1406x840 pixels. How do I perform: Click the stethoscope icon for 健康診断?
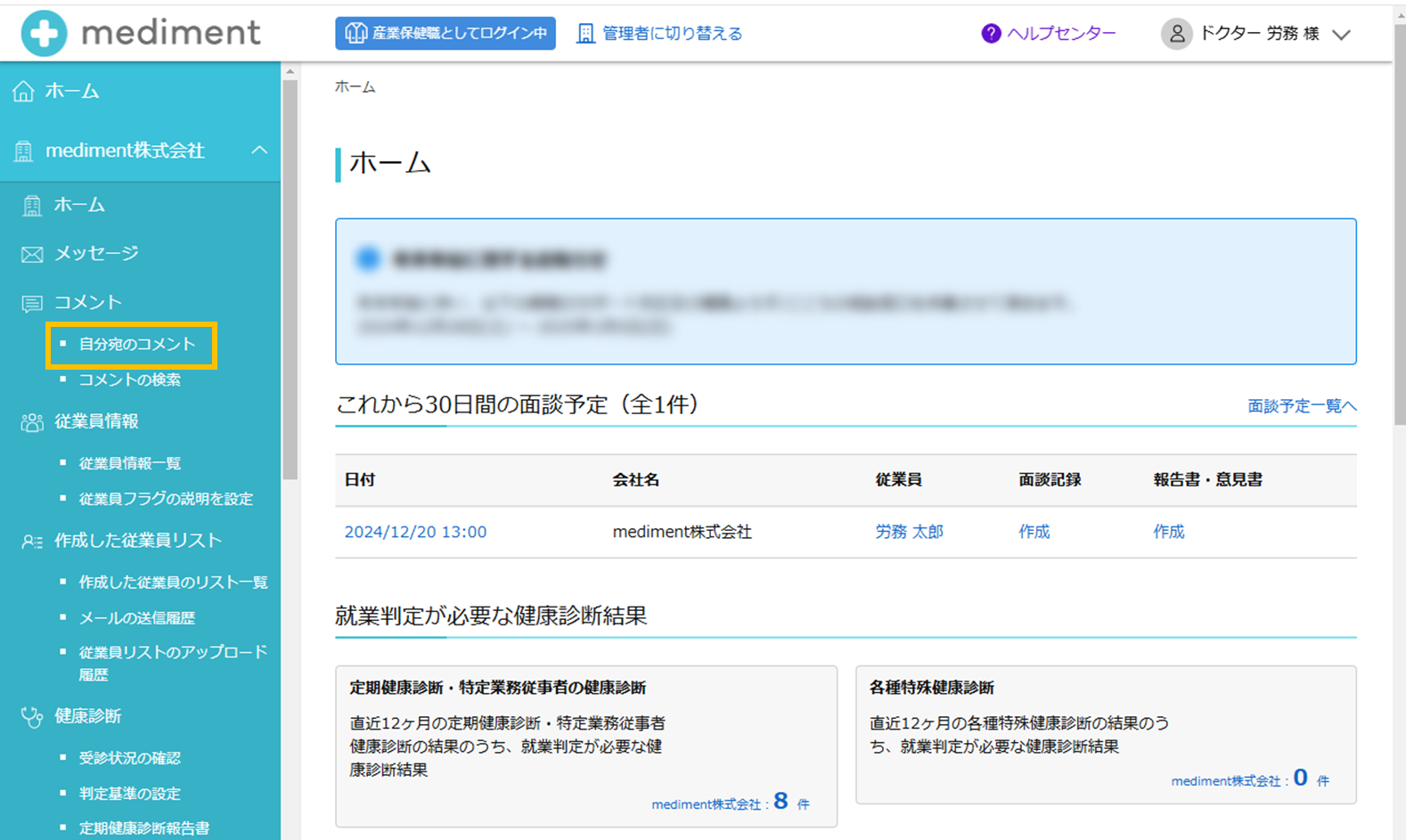[32, 717]
